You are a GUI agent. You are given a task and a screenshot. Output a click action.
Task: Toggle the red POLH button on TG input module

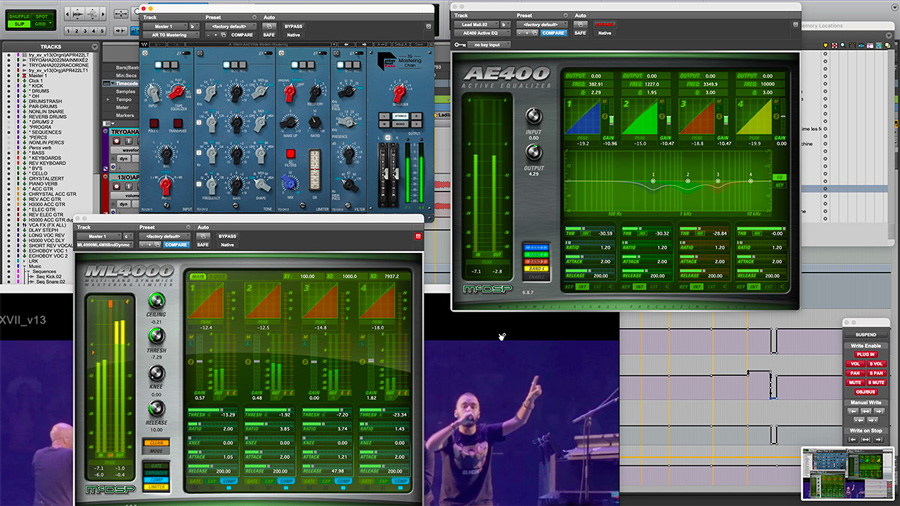[154, 123]
